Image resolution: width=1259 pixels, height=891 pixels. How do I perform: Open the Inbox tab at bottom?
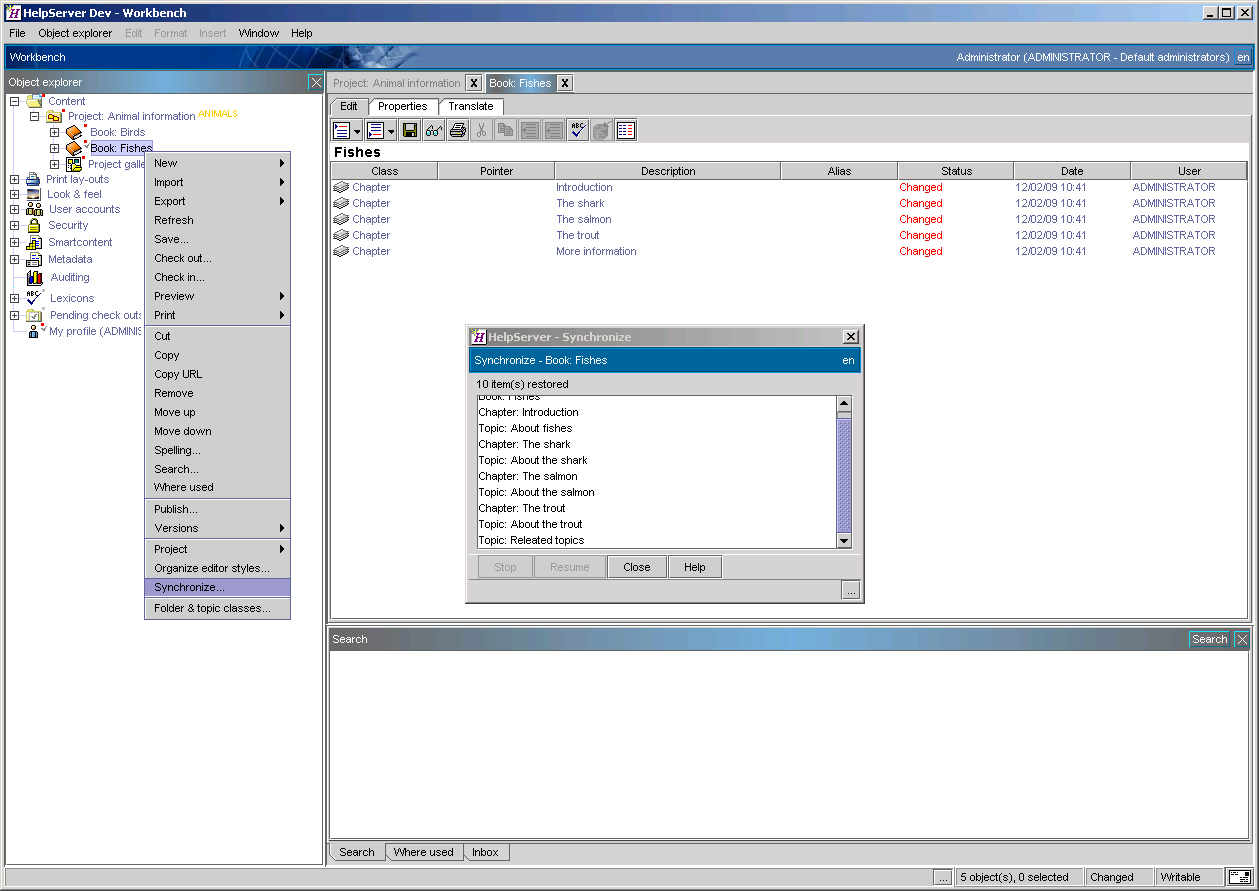[x=486, y=852]
